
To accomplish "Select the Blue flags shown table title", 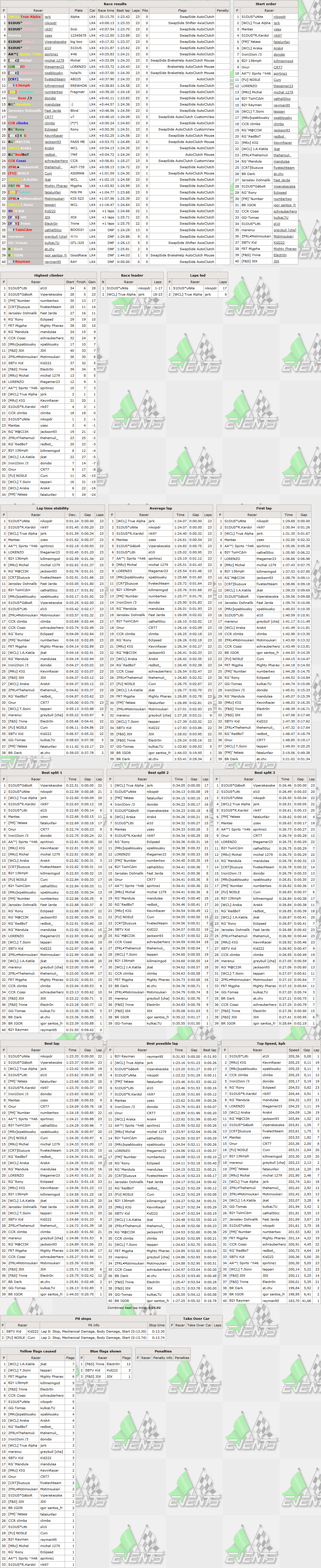I will point(105,1351).
